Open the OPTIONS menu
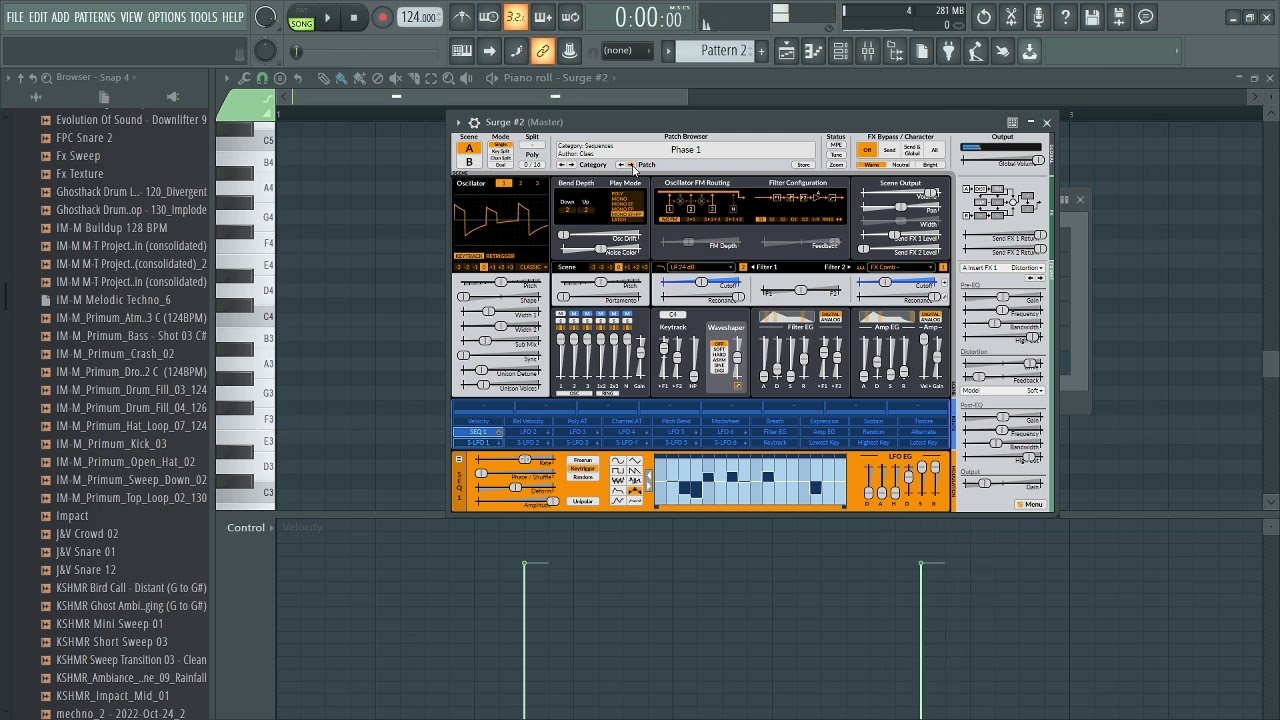 click(167, 18)
